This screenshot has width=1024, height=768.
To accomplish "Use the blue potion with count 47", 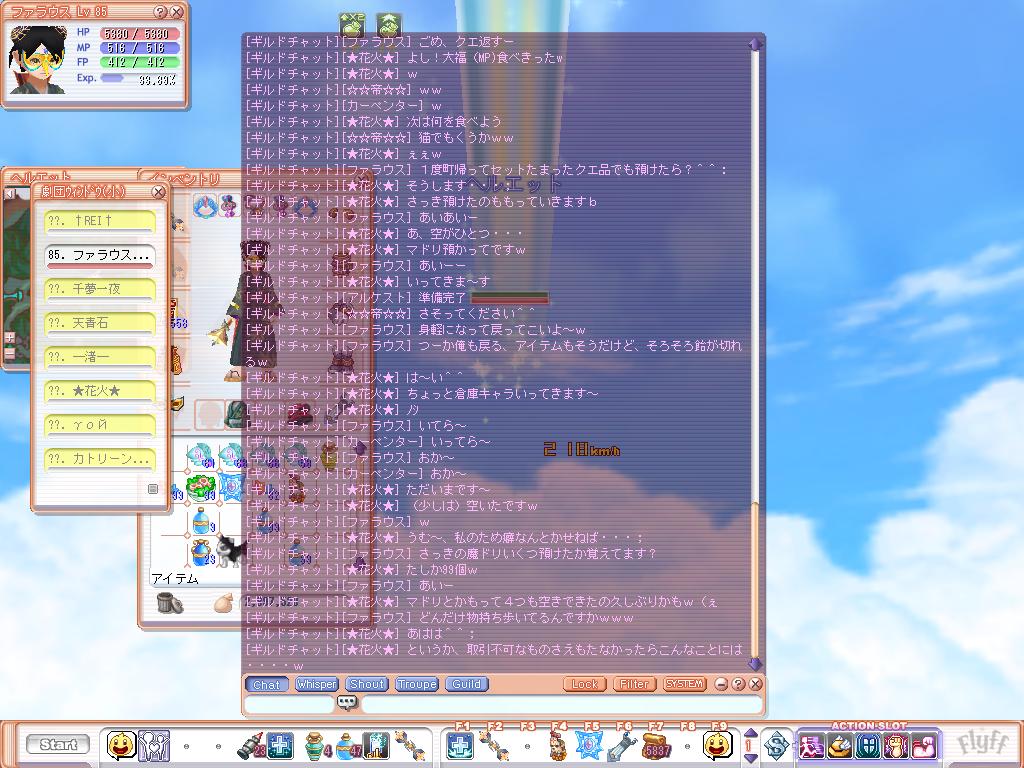I will [347, 746].
